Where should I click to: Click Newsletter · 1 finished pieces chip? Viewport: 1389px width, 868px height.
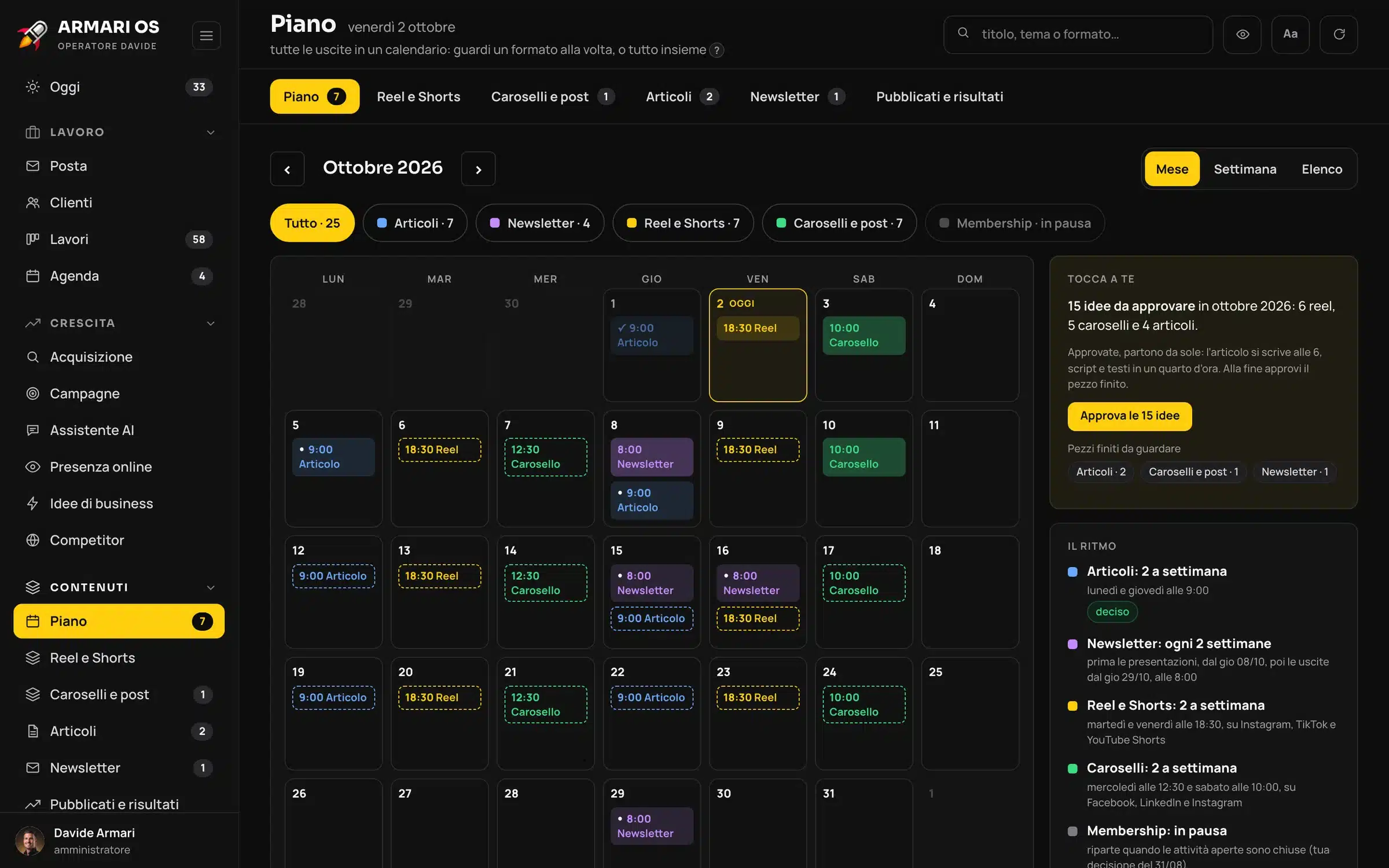[x=1295, y=472]
